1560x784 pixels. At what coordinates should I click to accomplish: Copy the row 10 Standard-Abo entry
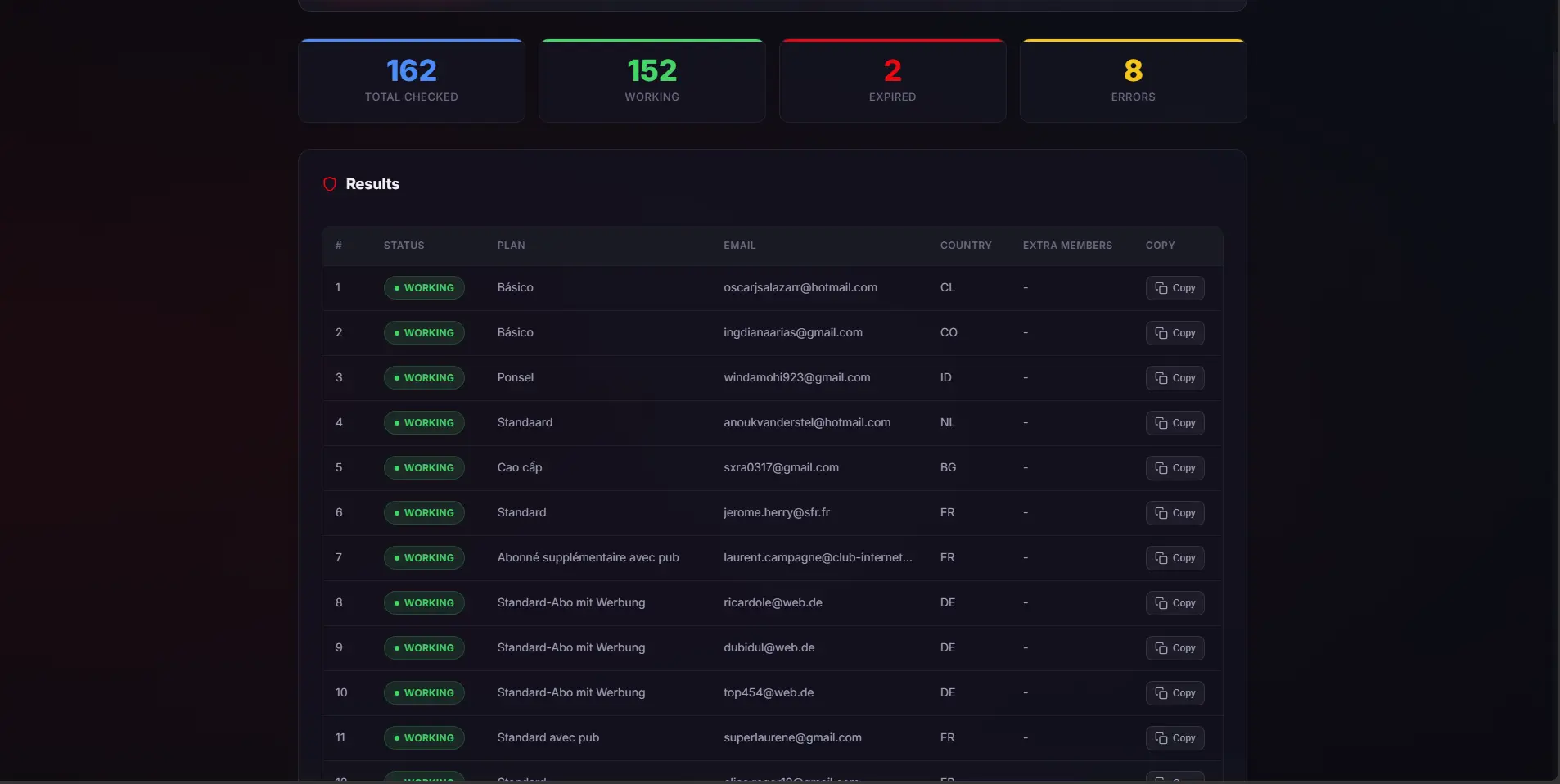coord(1175,693)
